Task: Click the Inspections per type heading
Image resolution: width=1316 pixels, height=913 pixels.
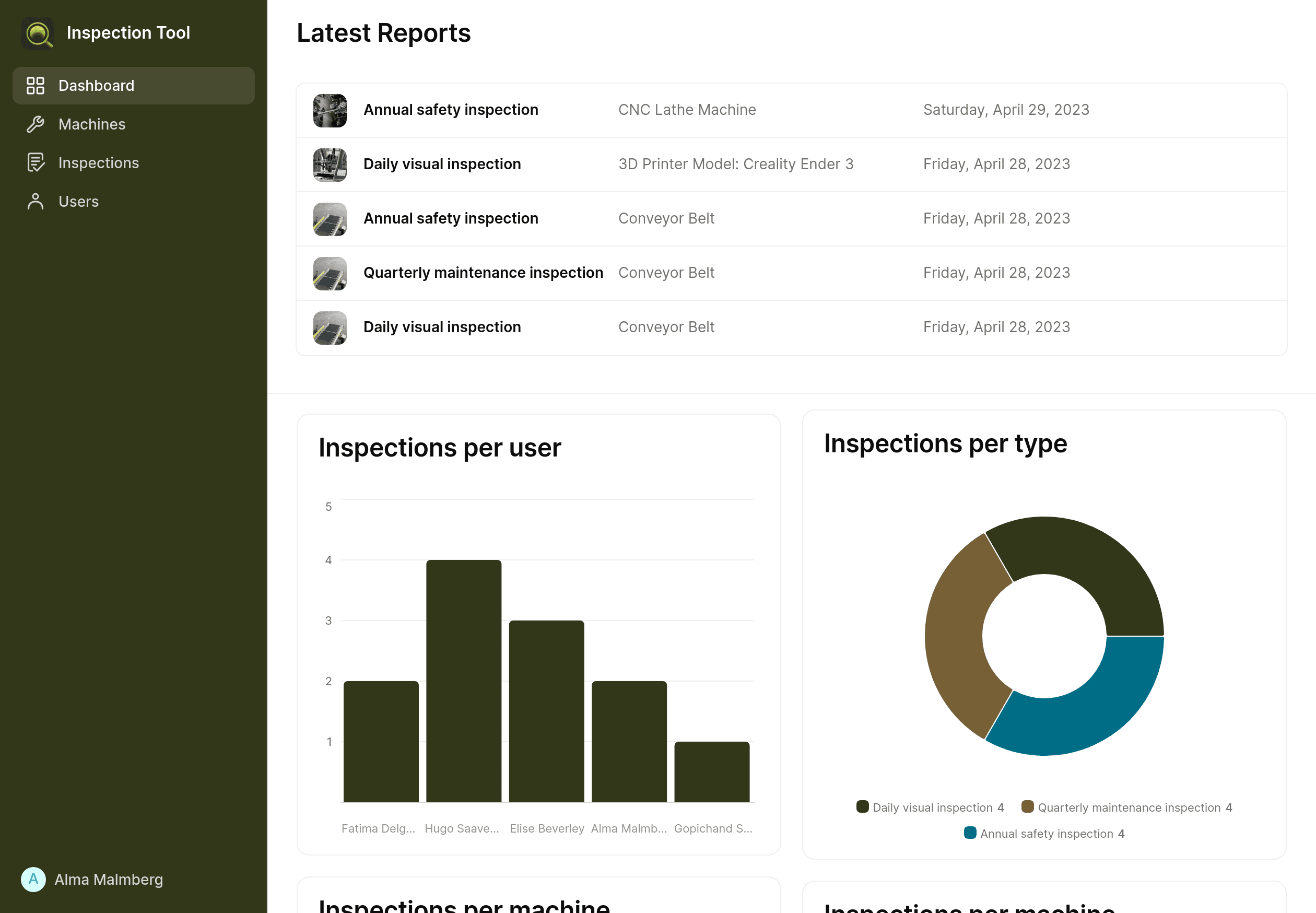Action: pyautogui.click(x=945, y=443)
